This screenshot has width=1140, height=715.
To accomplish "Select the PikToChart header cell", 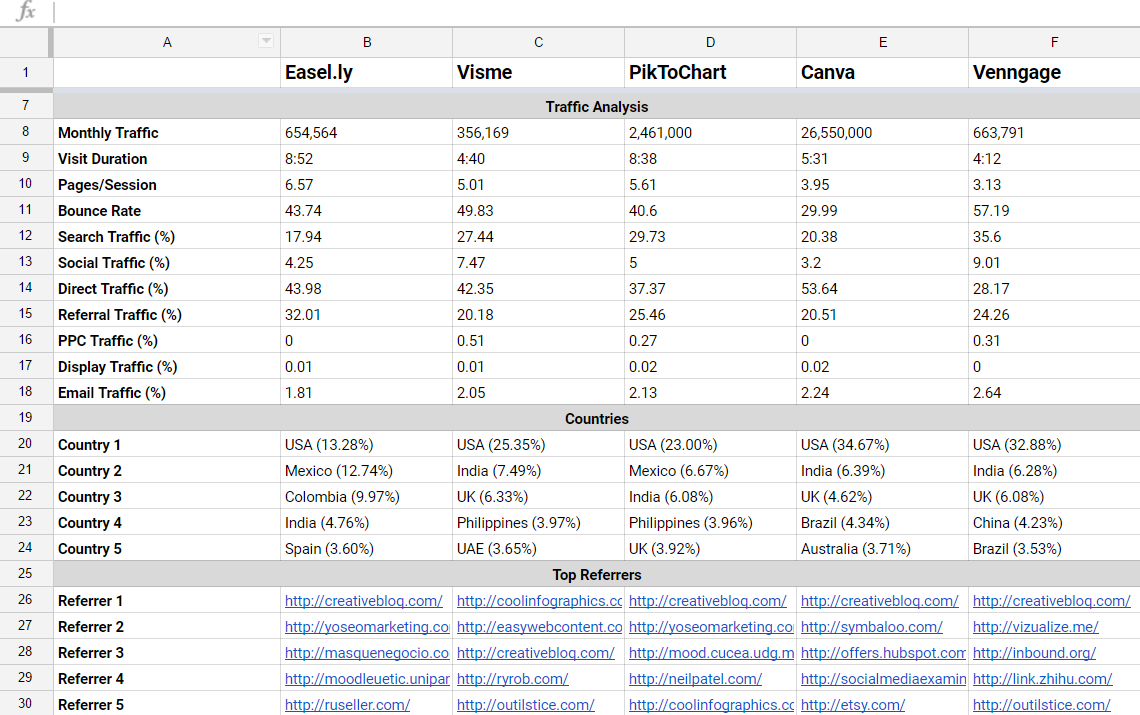I will [x=710, y=73].
